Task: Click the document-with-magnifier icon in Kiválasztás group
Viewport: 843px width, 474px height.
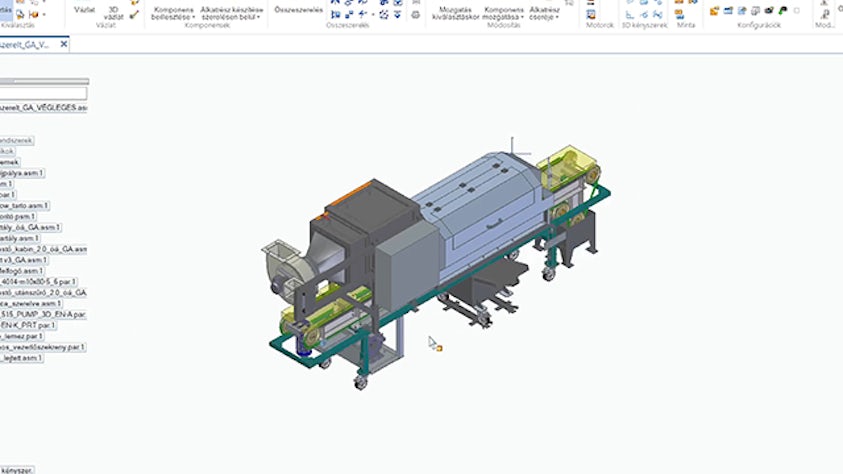Action: tap(20, 14)
